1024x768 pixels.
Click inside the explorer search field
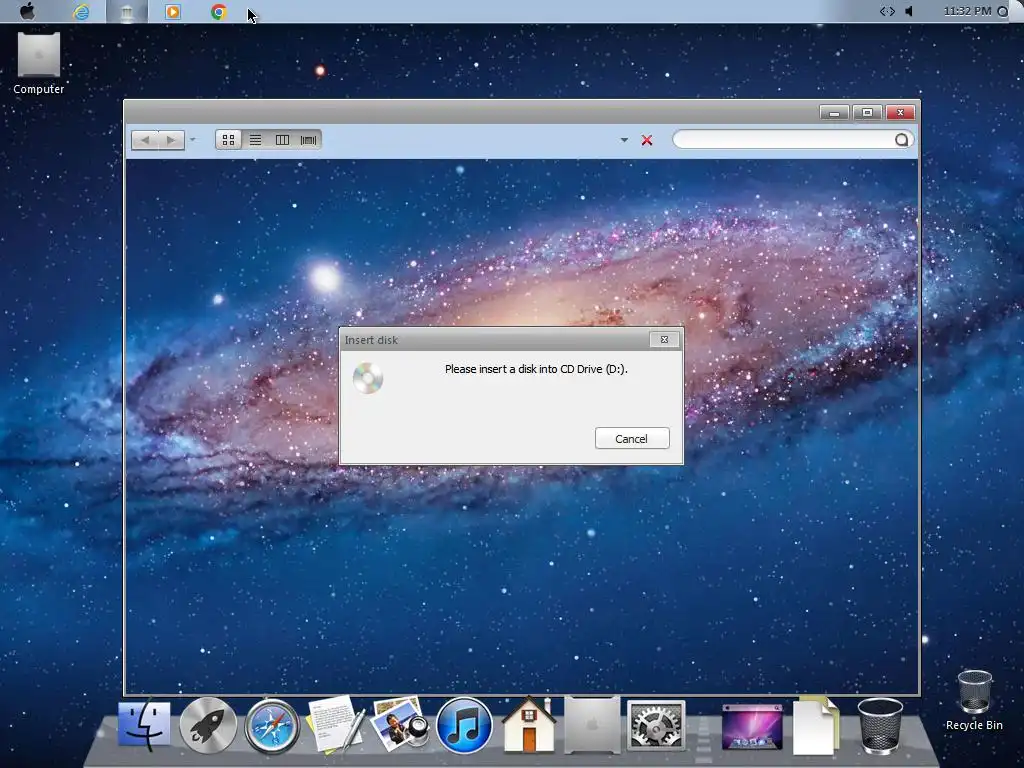click(793, 139)
